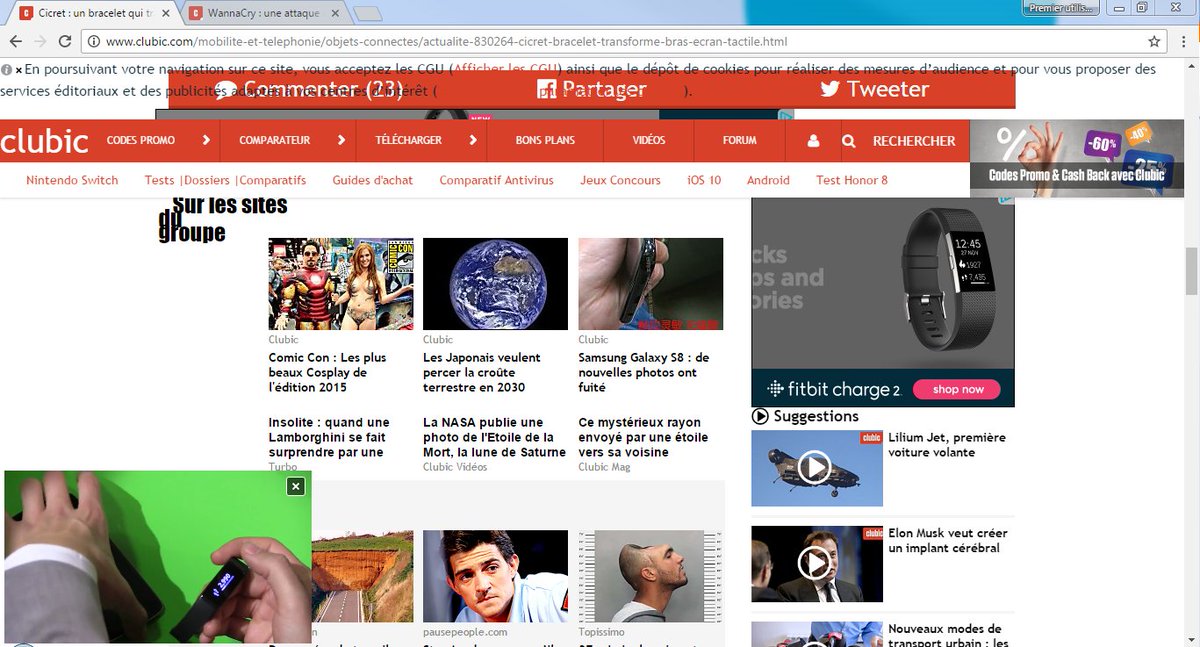1200x647 pixels.
Task: Close the WannaCry tab
Action: pos(336,13)
